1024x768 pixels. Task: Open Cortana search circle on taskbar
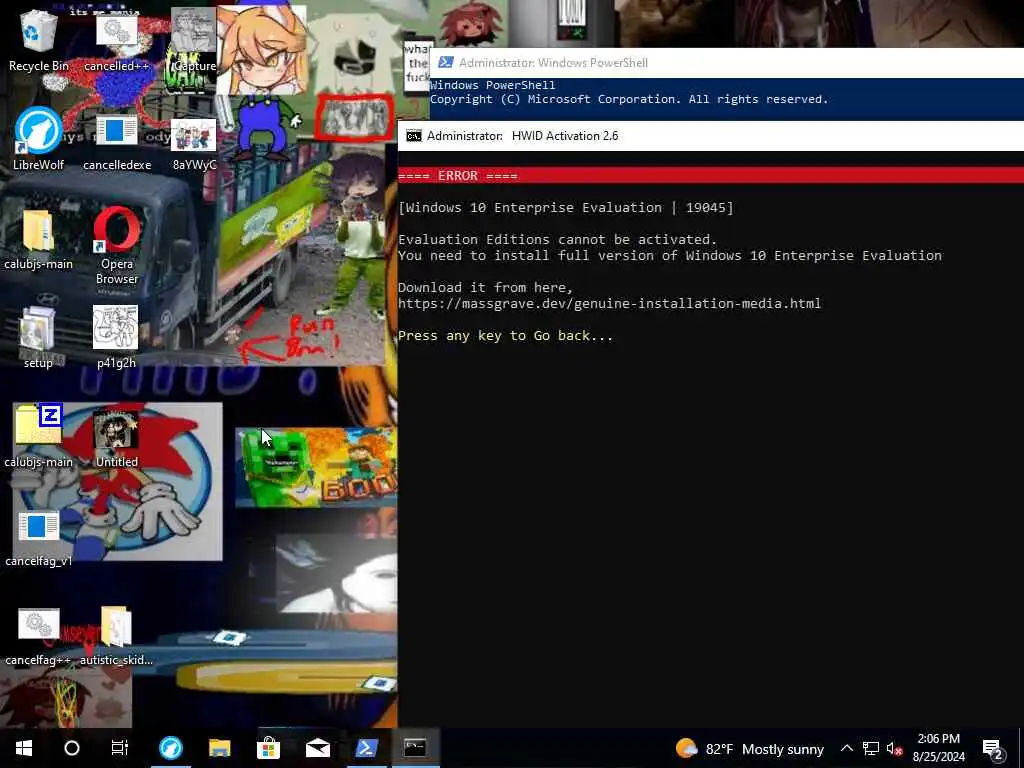tap(72, 748)
